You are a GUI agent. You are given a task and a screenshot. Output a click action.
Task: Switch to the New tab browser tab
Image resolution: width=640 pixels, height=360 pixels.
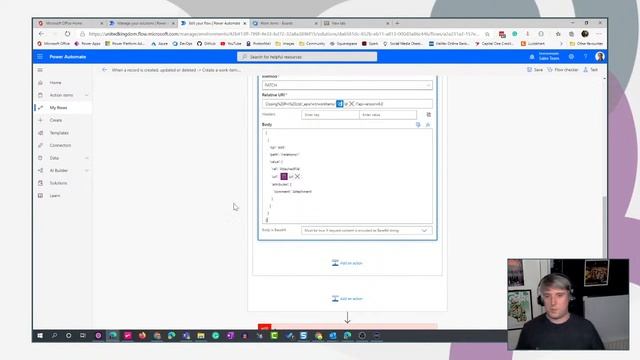(356, 23)
